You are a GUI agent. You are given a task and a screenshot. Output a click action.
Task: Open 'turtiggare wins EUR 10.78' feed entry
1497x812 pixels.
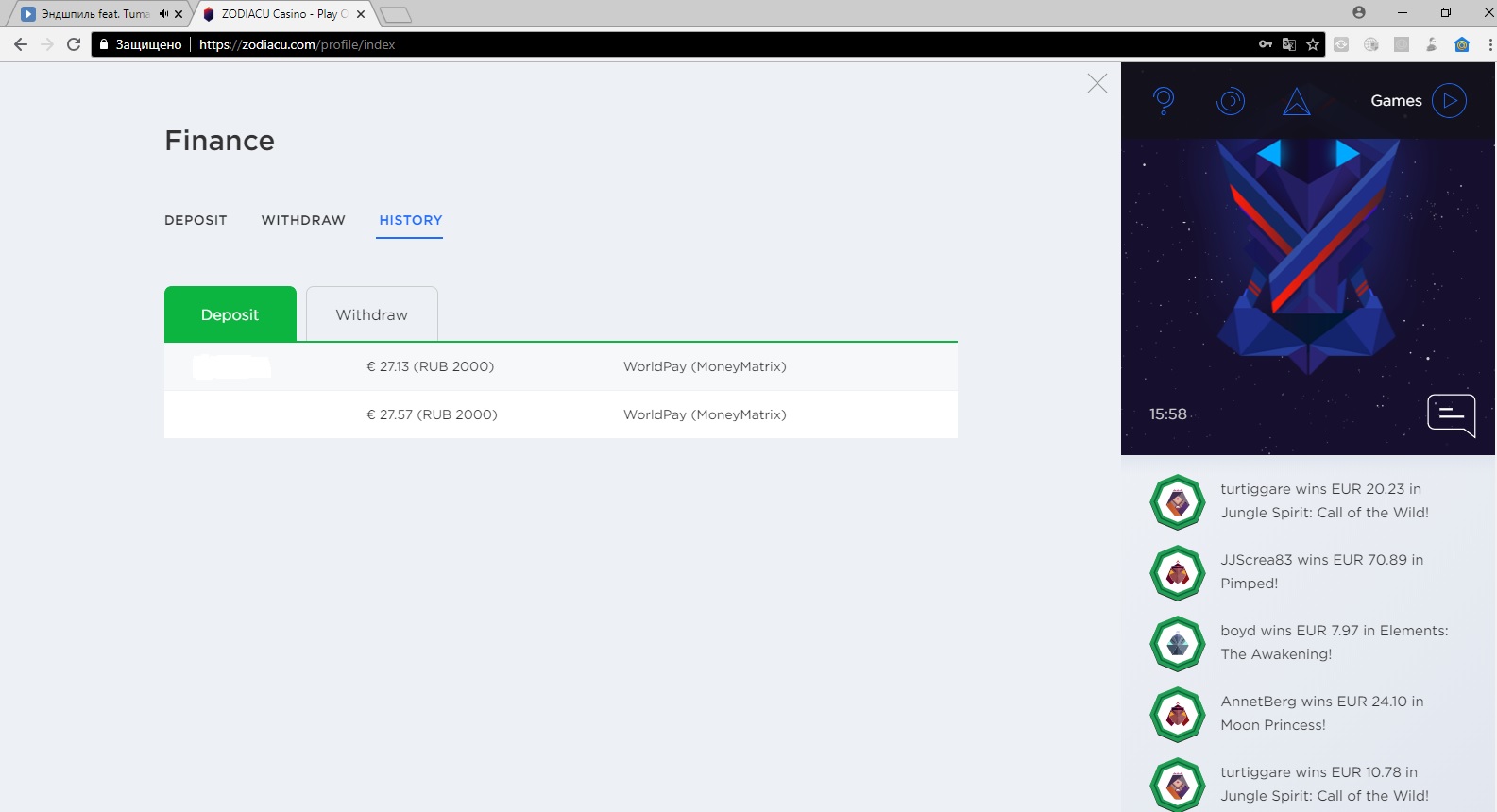[1324, 784]
